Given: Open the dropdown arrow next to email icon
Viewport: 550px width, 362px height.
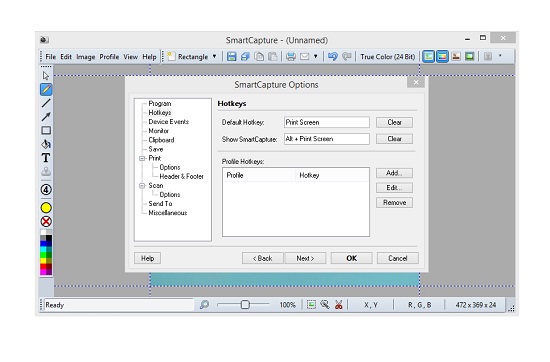Looking at the screenshot, I should tap(315, 56).
